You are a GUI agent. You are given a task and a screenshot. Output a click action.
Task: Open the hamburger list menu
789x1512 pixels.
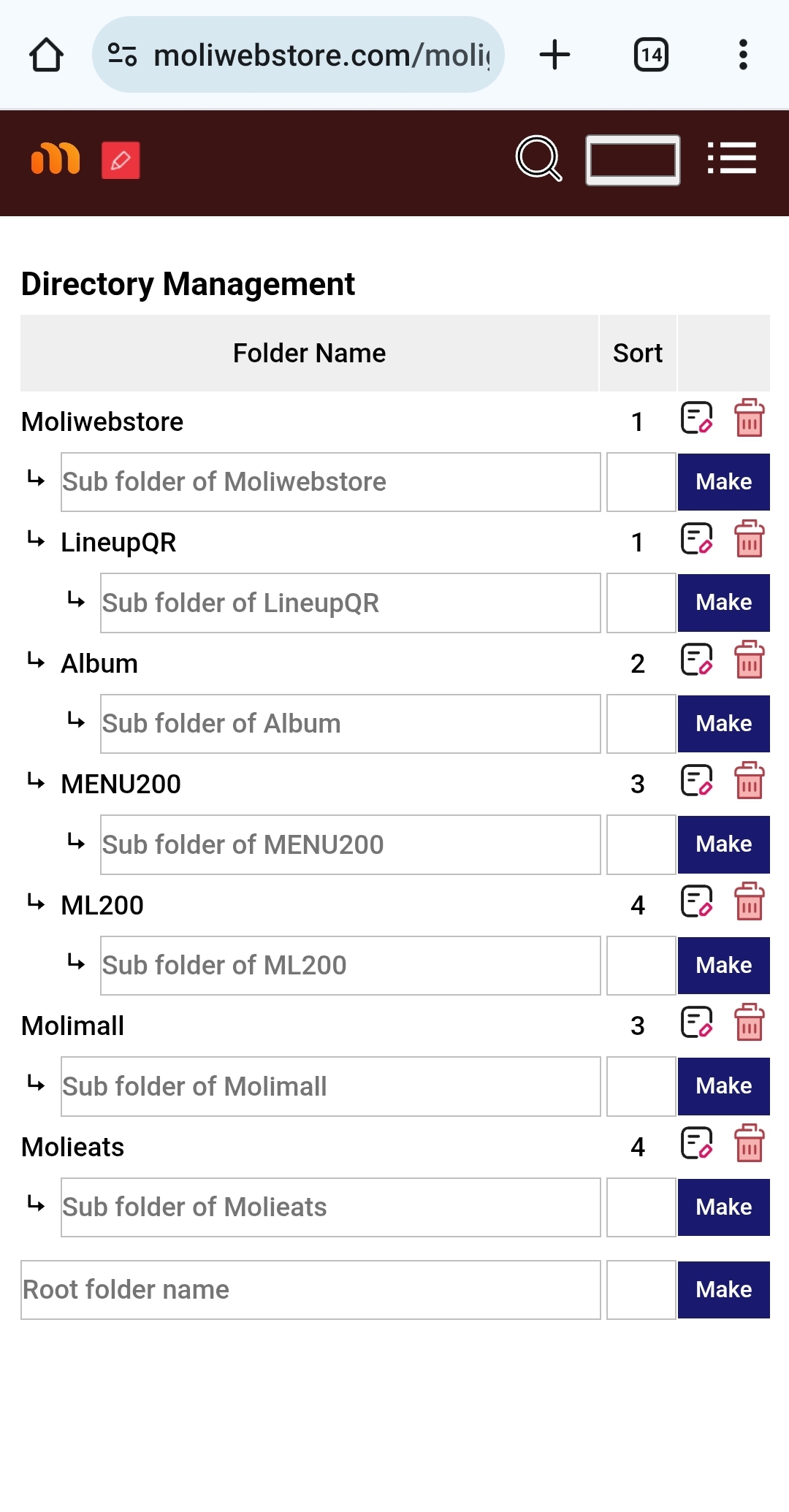coord(731,159)
